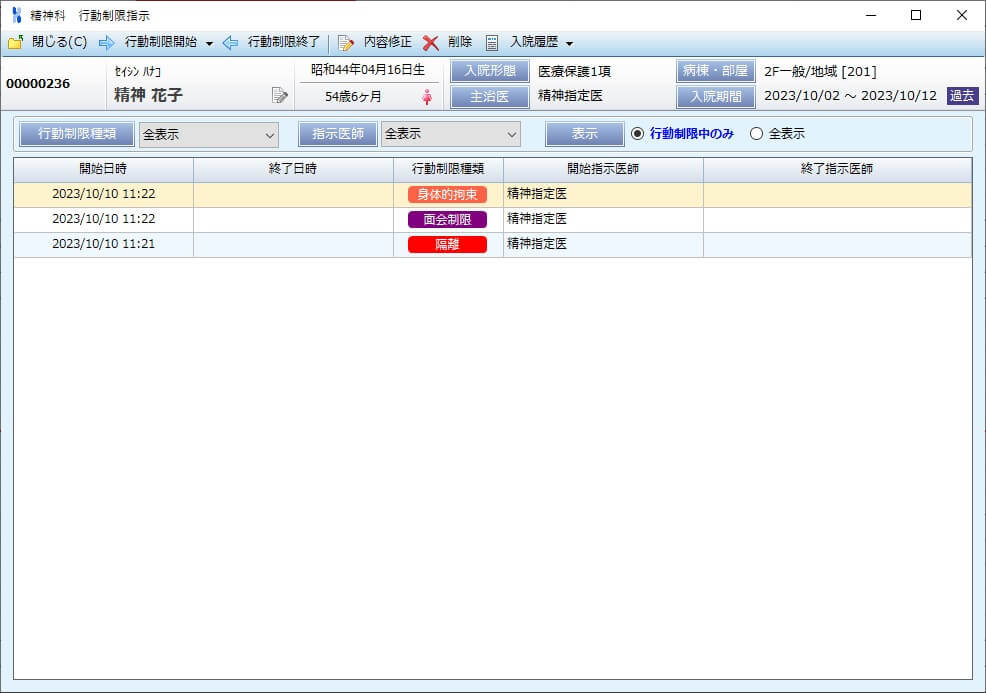Click the 内容修正 edit icon
The height and width of the screenshot is (693, 986).
tap(346, 43)
